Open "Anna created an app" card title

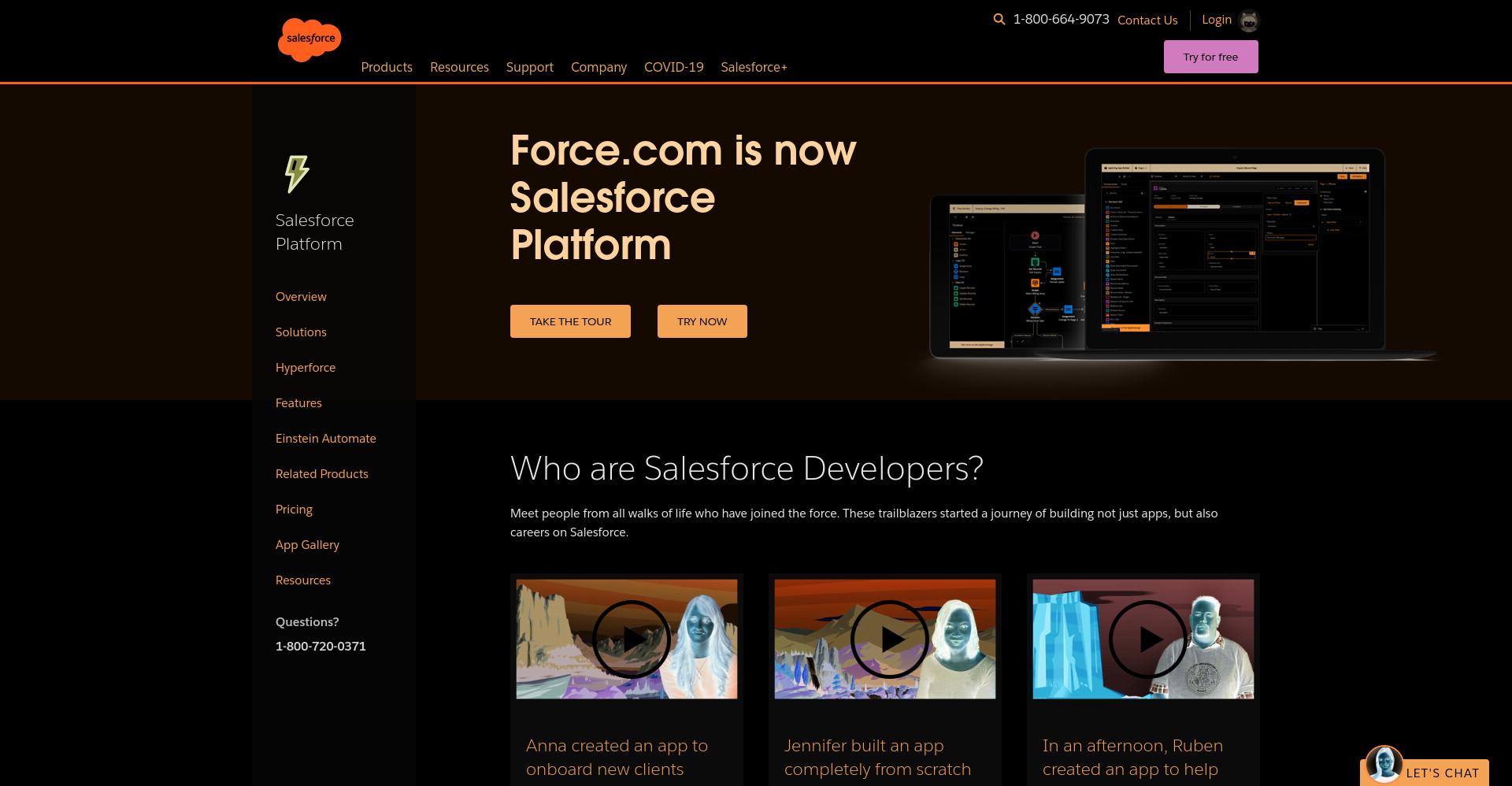pos(617,757)
